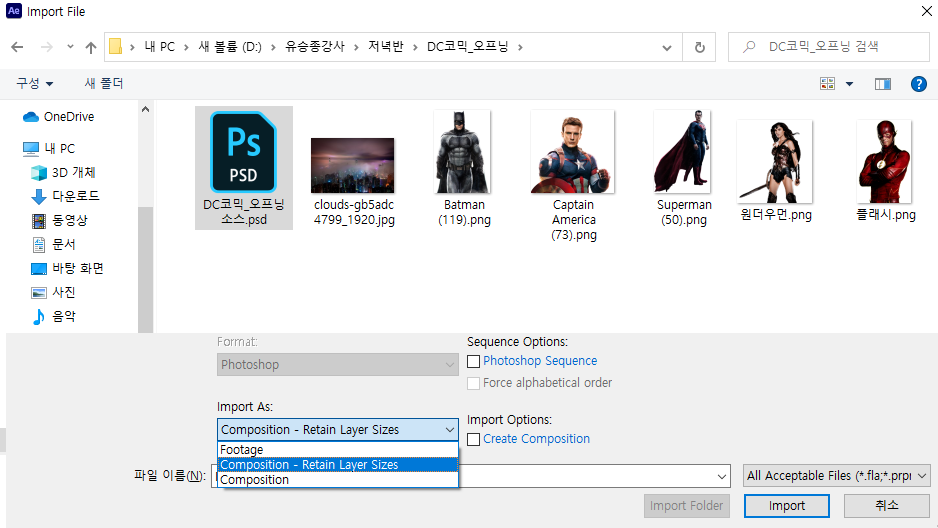Image resolution: width=938 pixels, height=528 pixels.
Task: Choose Footage from the Import As list
Action: click(x=338, y=450)
